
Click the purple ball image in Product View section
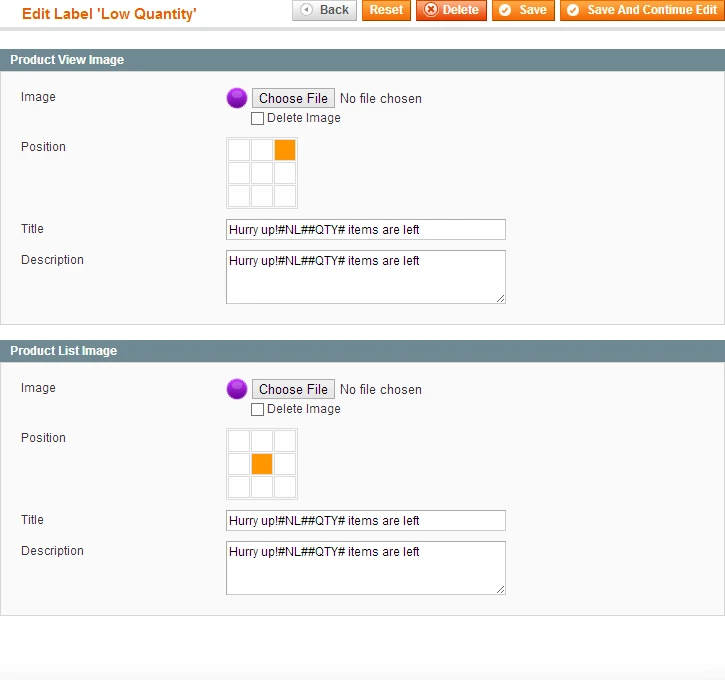pos(237,98)
